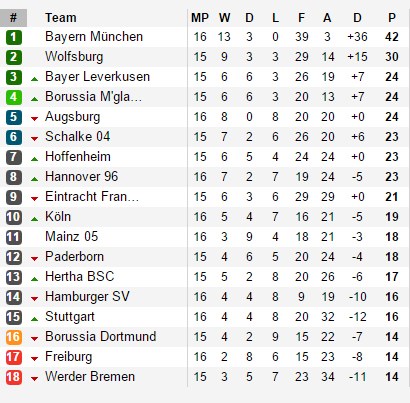Sort by MP matches played header

tap(200, 18)
